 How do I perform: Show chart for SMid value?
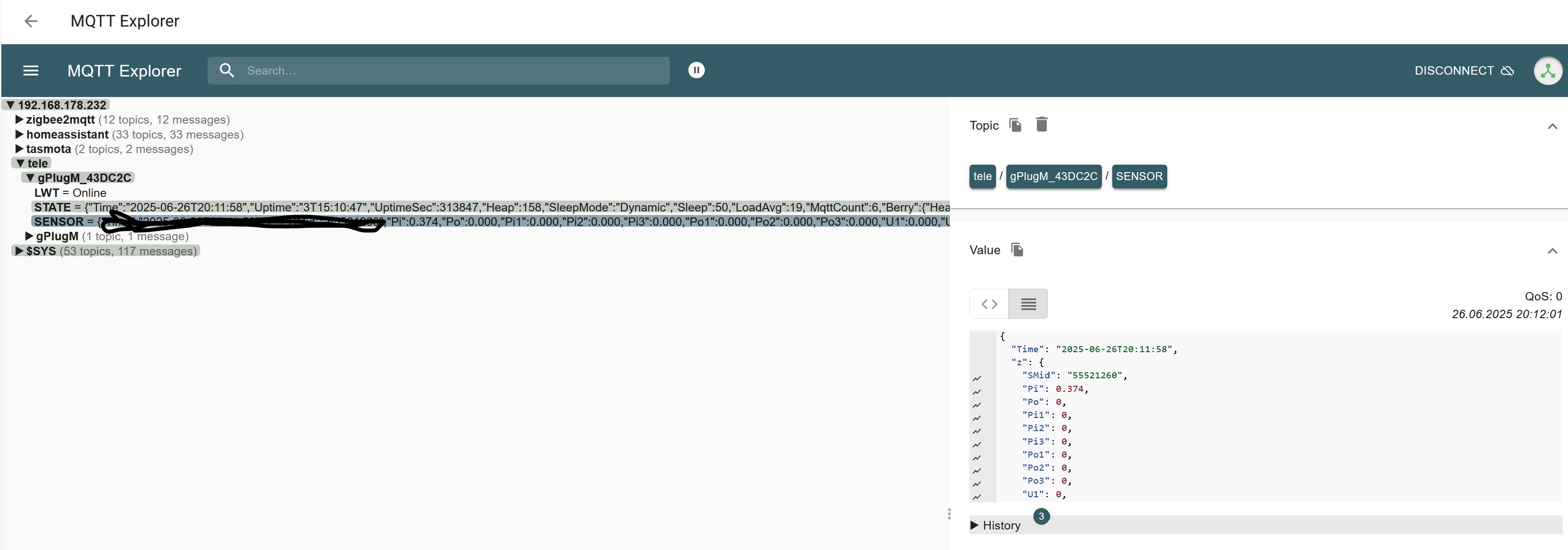pos(977,378)
